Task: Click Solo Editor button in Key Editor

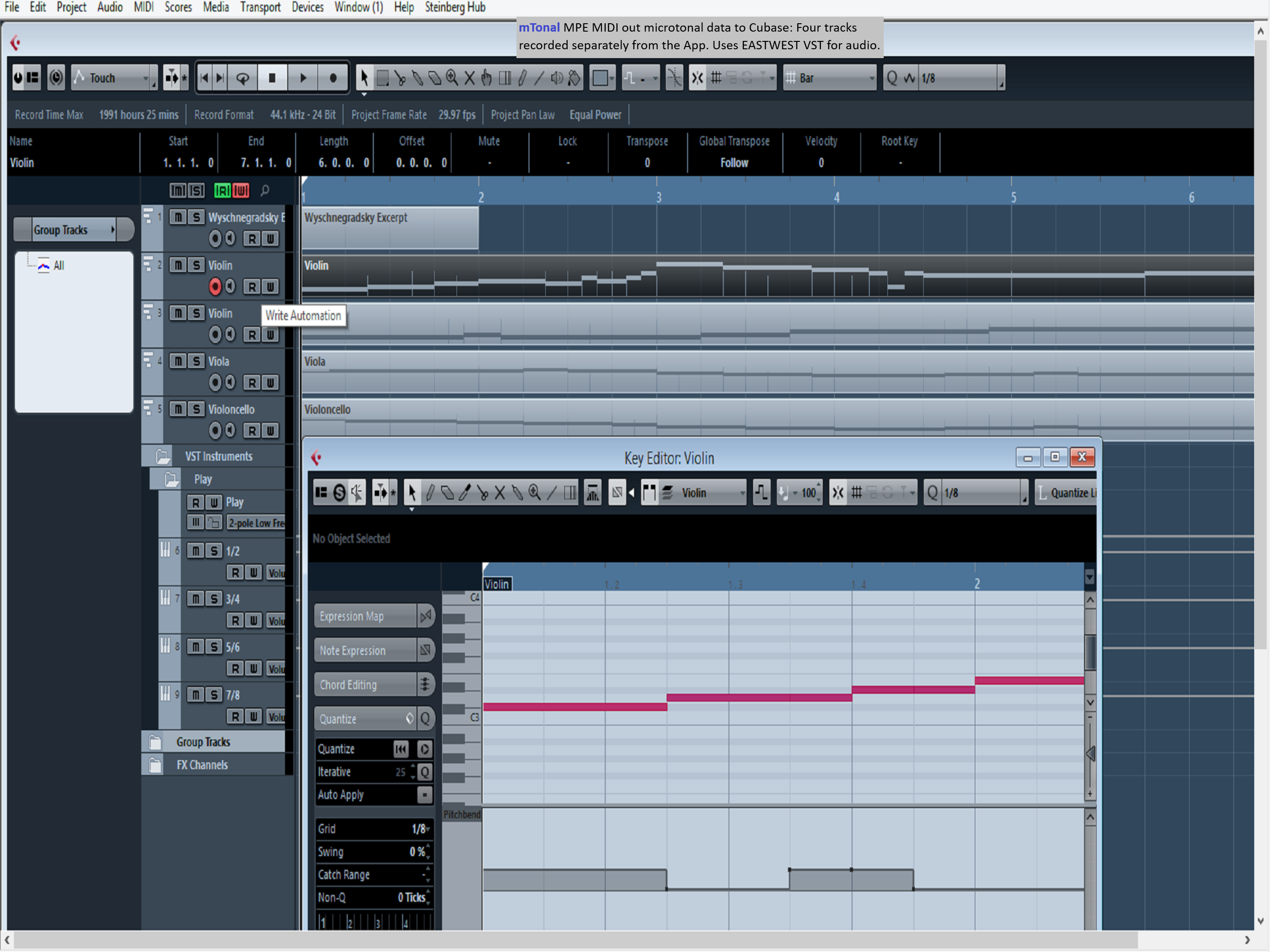Action: [339, 493]
